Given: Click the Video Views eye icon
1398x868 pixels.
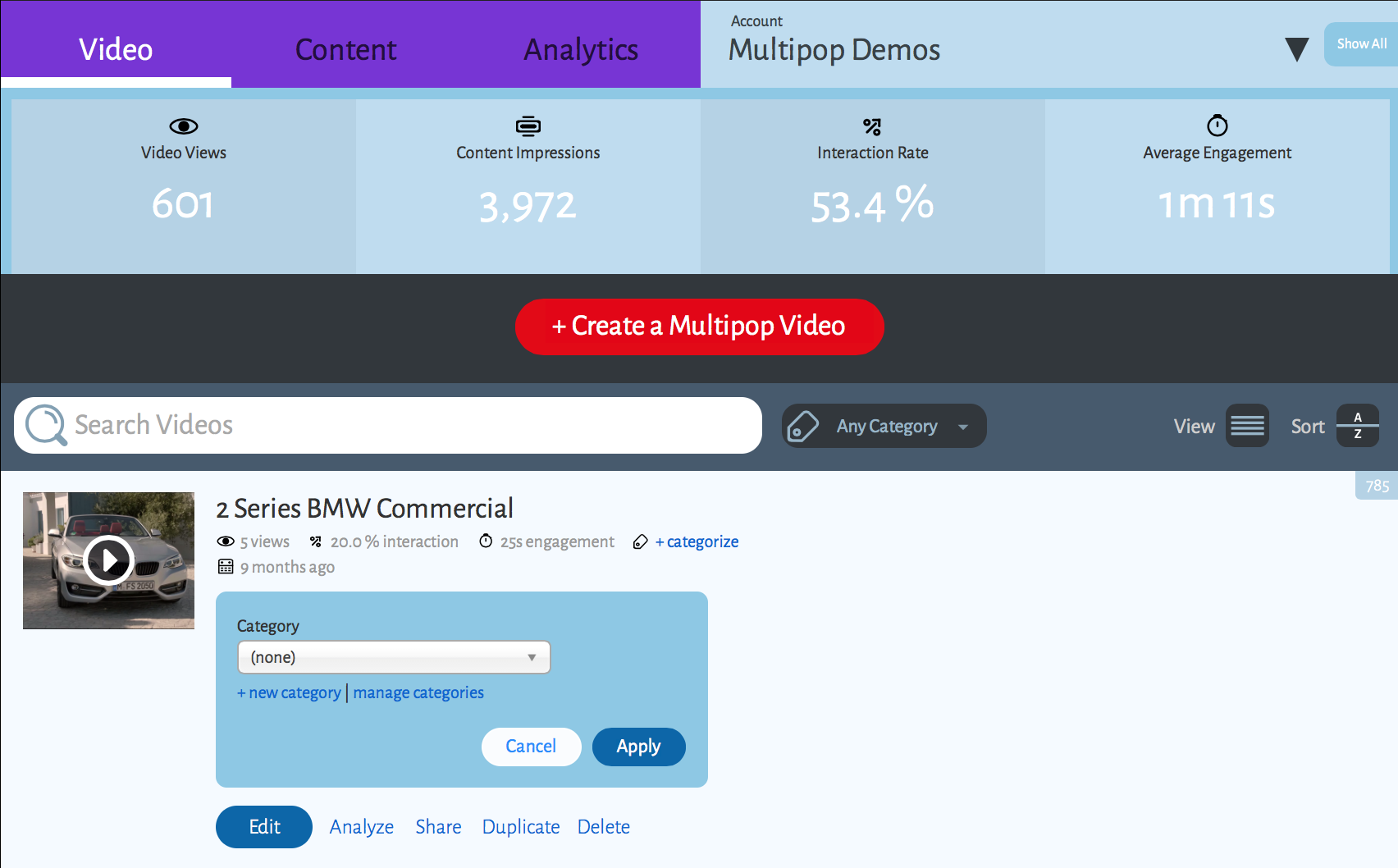Looking at the screenshot, I should (x=184, y=126).
